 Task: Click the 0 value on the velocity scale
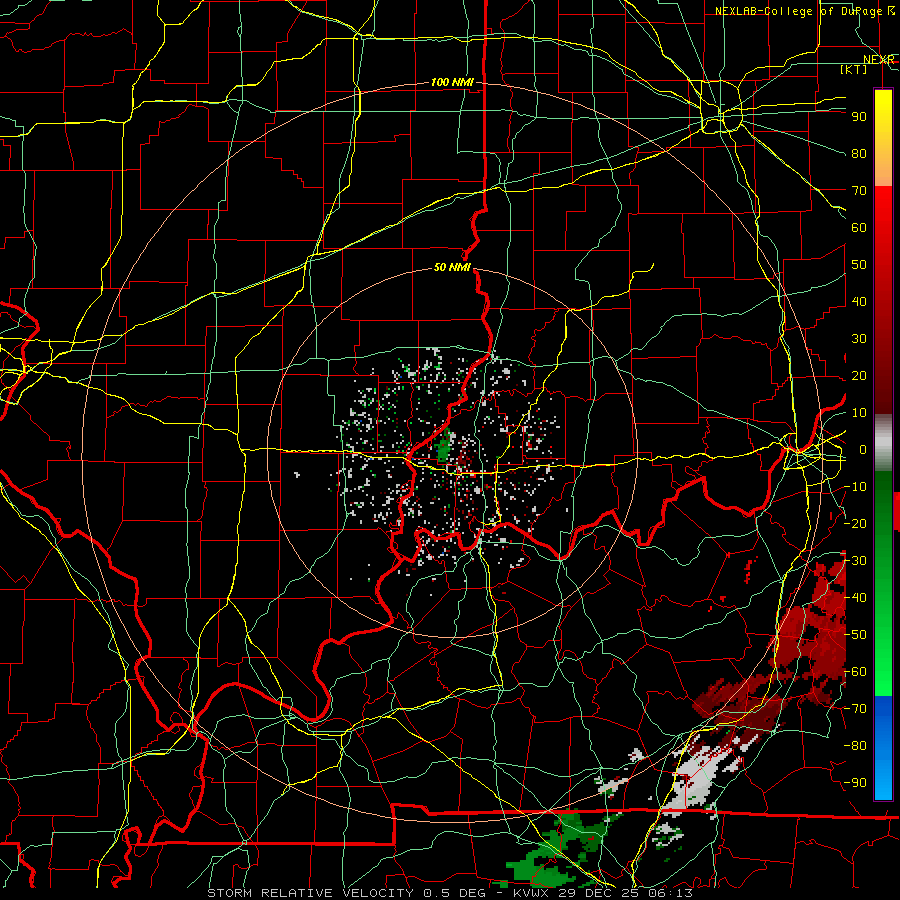pyautogui.click(x=863, y=449)
